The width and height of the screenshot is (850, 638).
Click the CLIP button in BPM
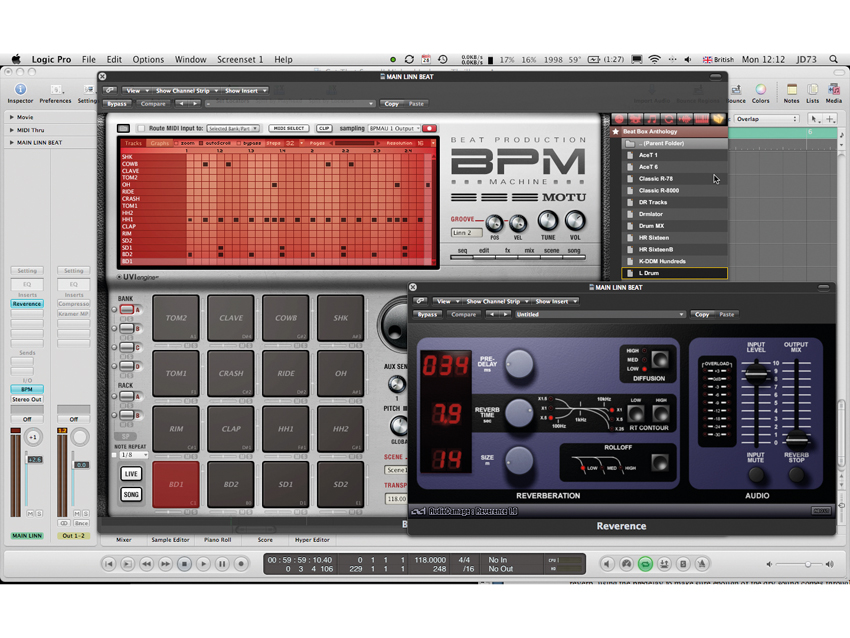click(324, 128)
